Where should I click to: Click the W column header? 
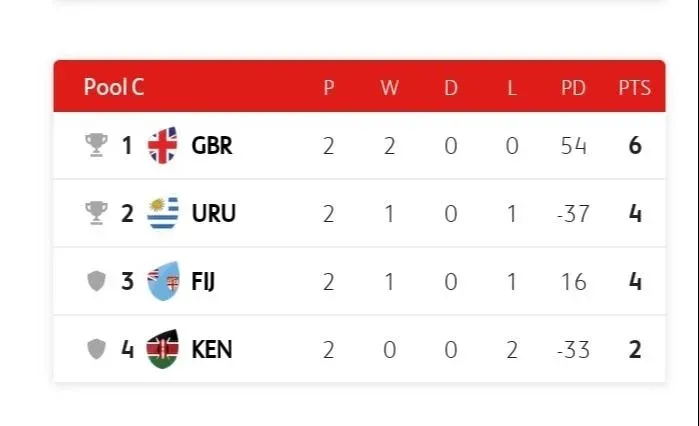click(x=389, y=88)
